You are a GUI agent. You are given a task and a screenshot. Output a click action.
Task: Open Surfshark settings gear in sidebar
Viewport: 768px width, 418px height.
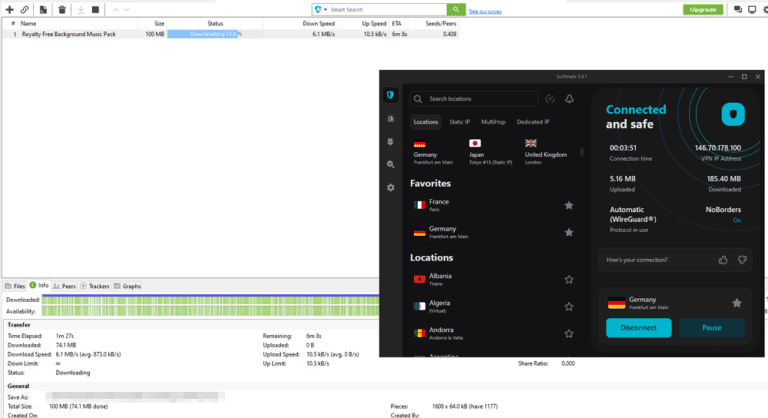click(x=390, y=187)
